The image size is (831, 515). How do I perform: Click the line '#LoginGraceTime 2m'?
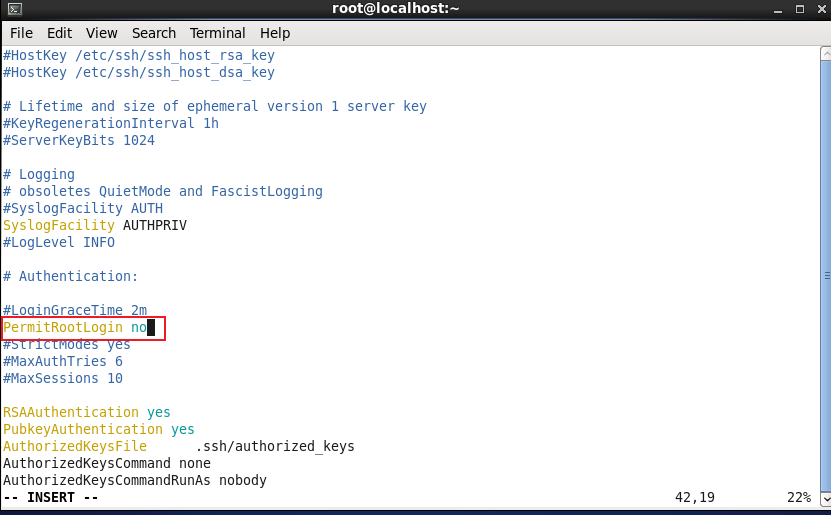point(75,310)
